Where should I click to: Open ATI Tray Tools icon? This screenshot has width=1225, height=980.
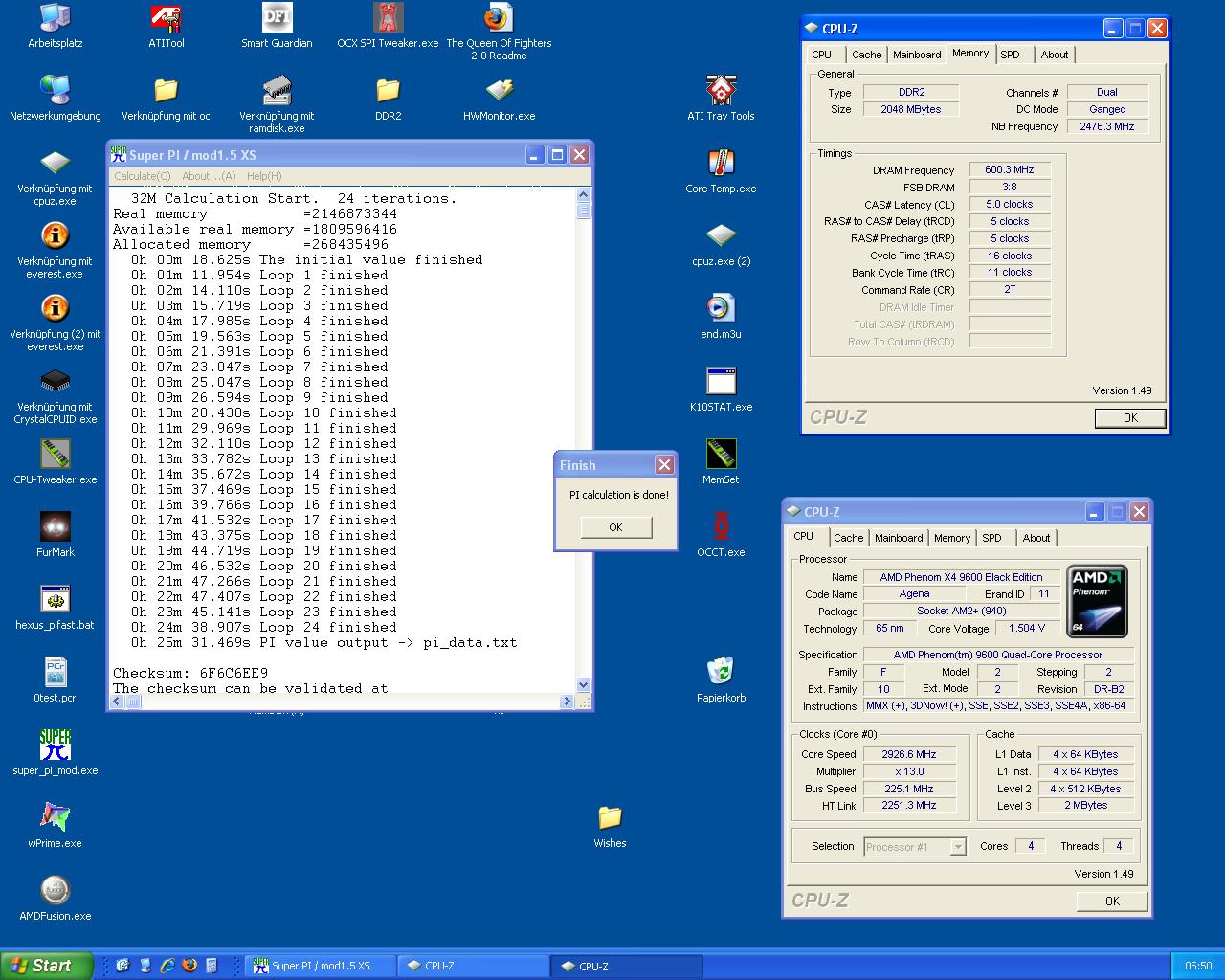721,99
